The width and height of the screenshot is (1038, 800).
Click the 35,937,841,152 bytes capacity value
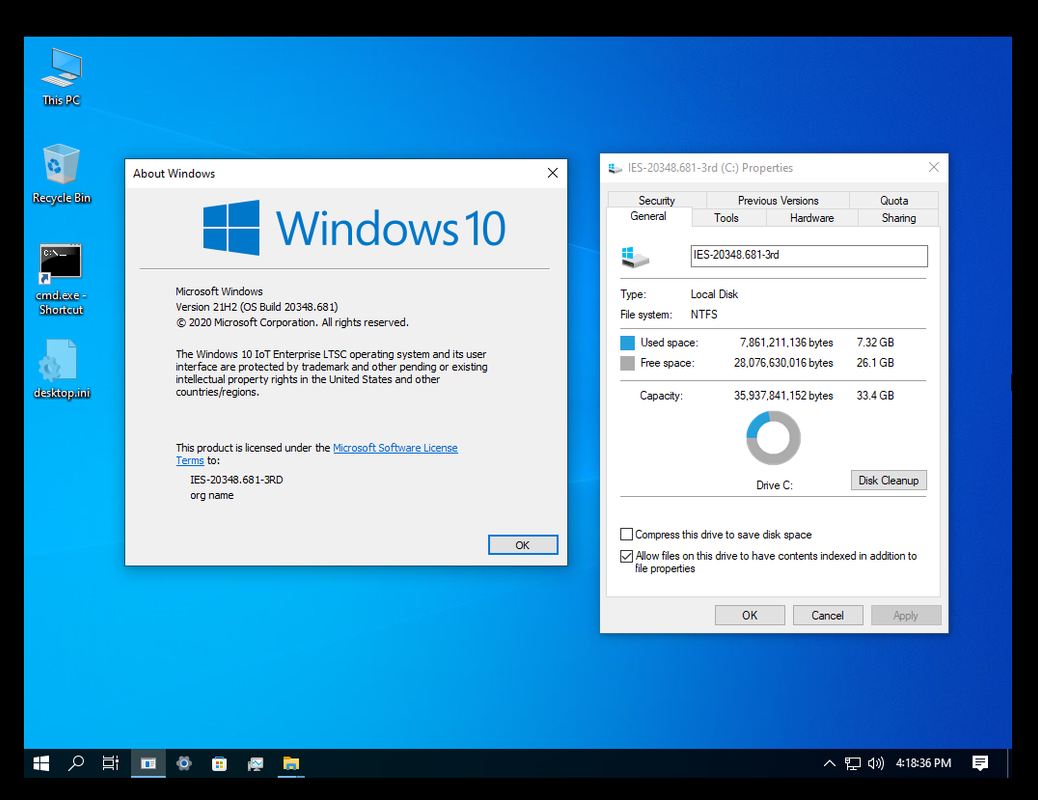pos(784,395)
